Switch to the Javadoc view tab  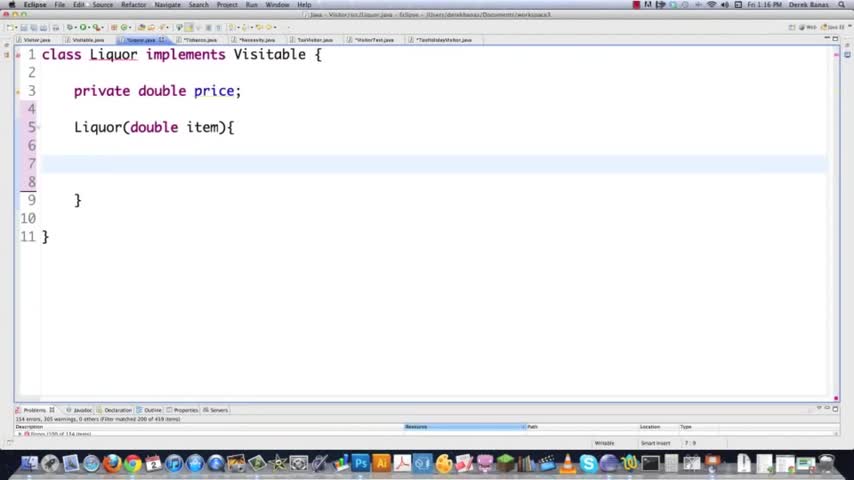[79, 410]
